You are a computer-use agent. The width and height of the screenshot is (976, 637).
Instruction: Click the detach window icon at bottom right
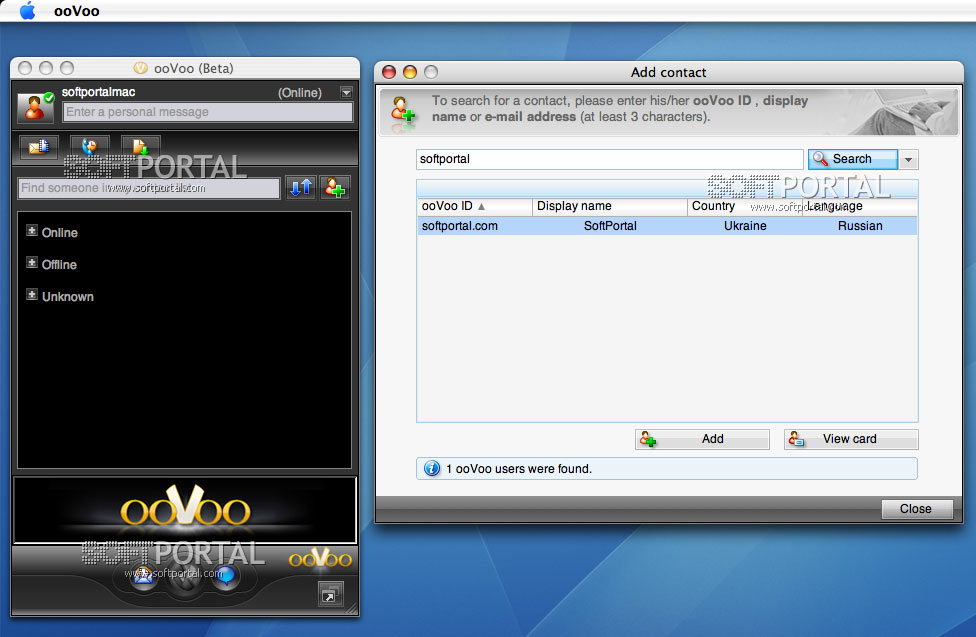click(x=331, y=595)
